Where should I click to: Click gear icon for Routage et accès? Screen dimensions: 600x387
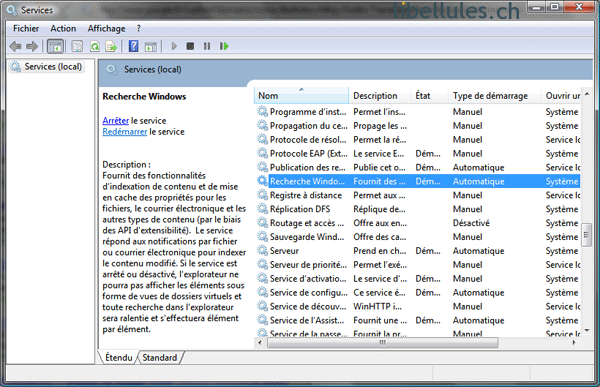pos(262,222)
